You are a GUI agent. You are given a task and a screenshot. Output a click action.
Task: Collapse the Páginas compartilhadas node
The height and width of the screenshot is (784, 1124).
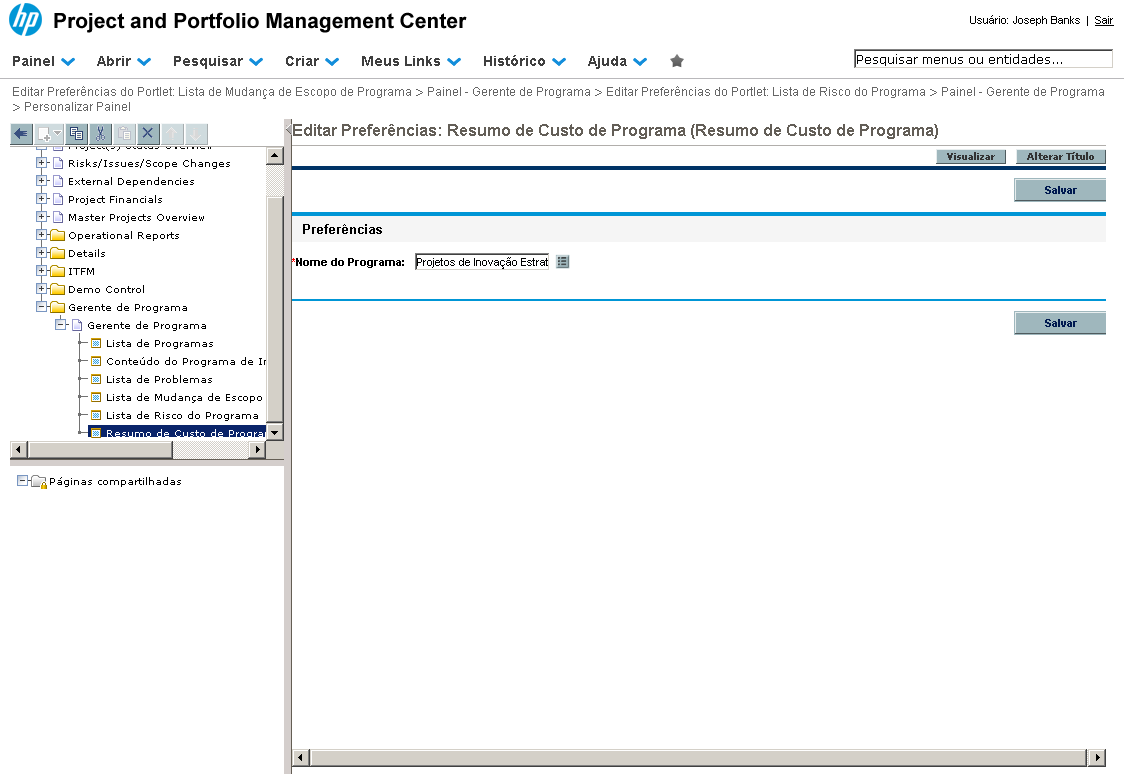[23, 481]
